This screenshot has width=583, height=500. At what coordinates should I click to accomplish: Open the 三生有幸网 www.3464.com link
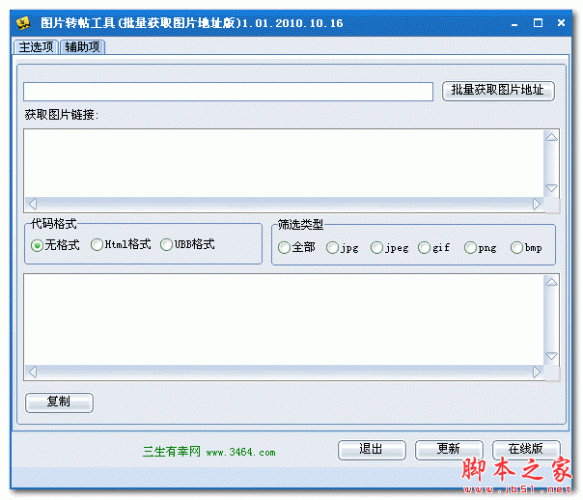pyautogui.click(x=209, y=452)
